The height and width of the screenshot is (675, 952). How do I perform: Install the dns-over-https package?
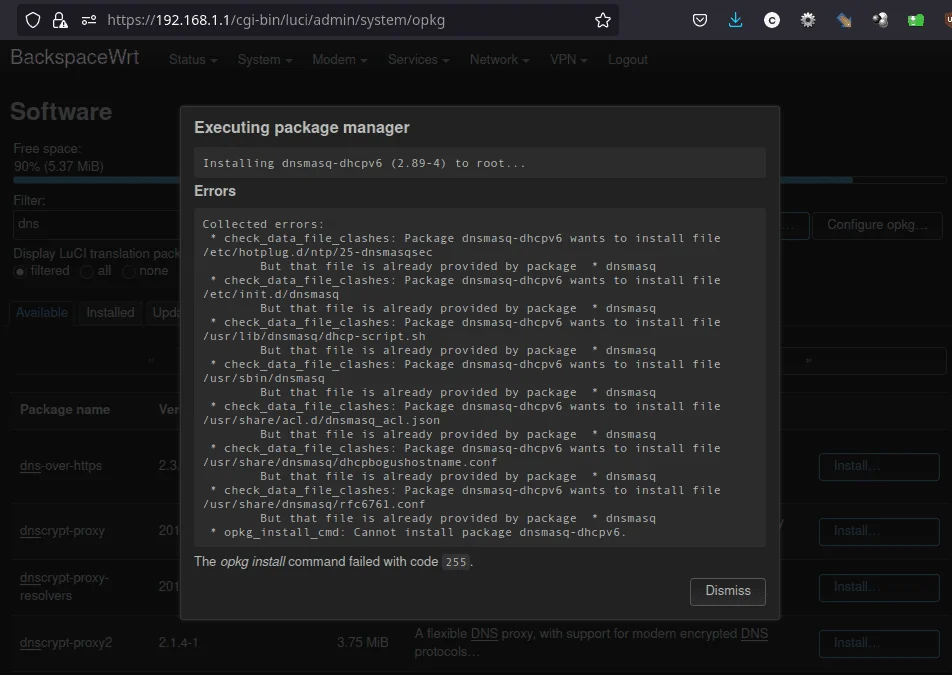click(x=879, y=466)
